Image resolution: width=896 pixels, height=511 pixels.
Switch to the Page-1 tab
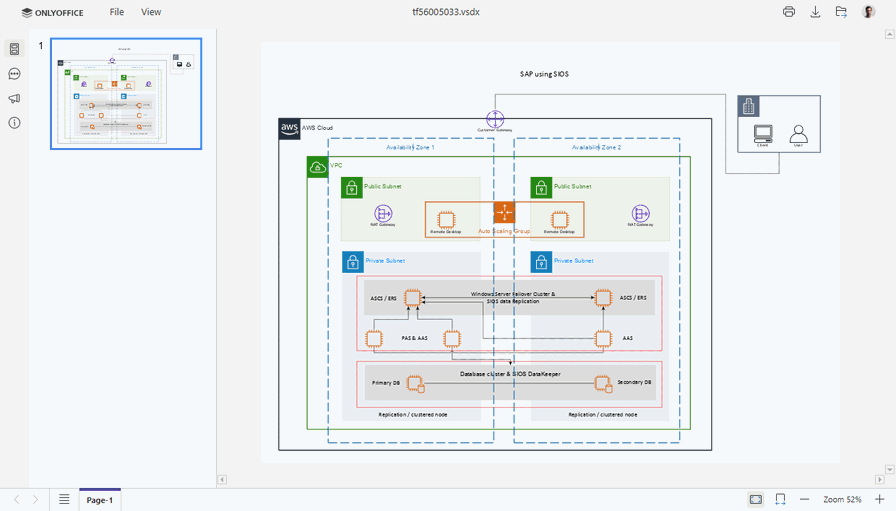99,500
